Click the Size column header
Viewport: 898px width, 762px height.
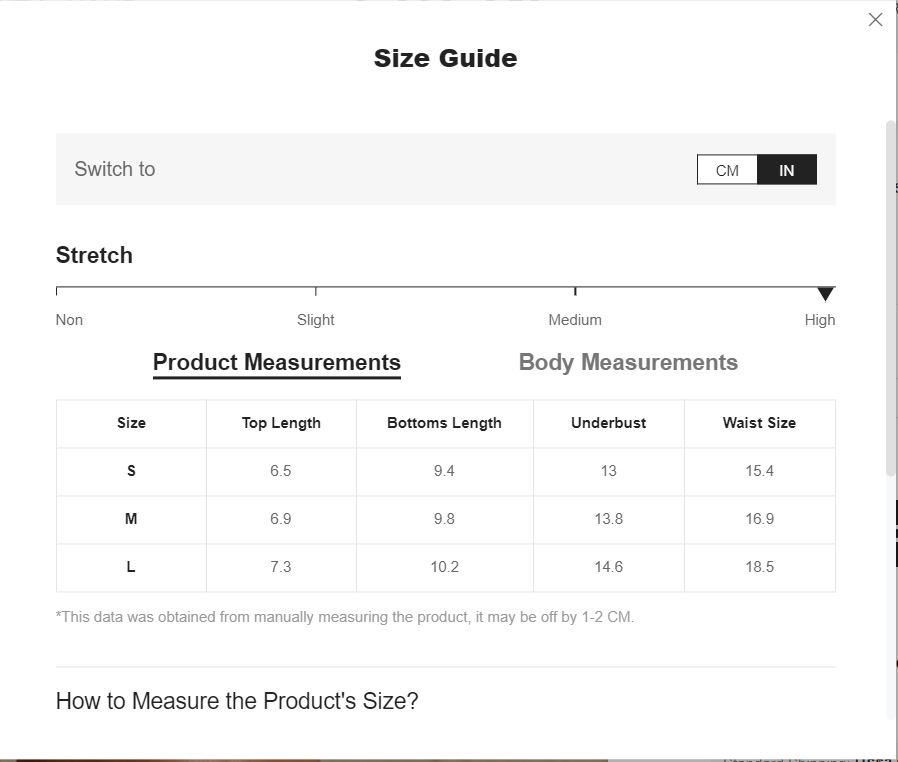click(131, 423)
